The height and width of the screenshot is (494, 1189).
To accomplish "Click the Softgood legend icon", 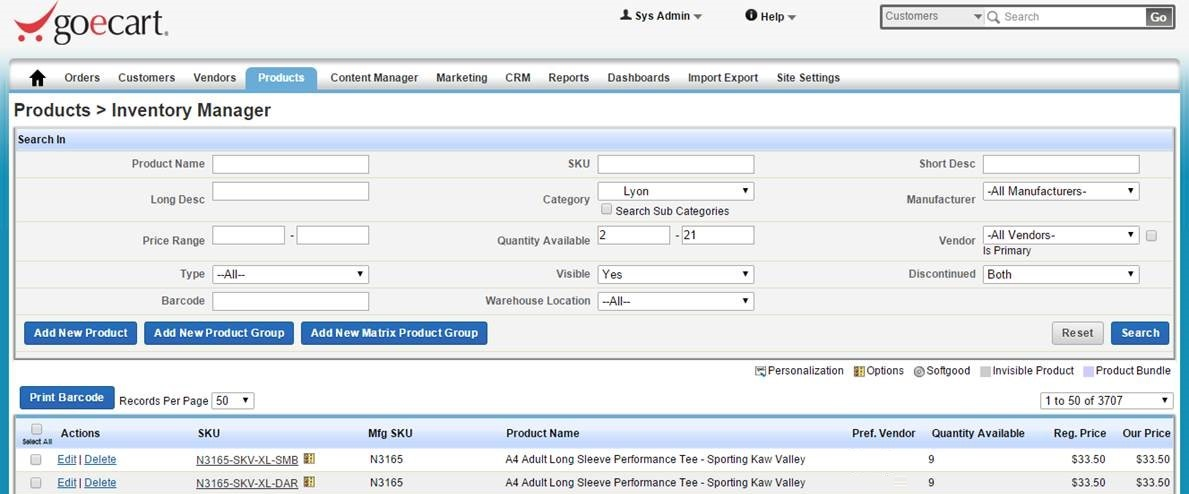I will [918, 371].
